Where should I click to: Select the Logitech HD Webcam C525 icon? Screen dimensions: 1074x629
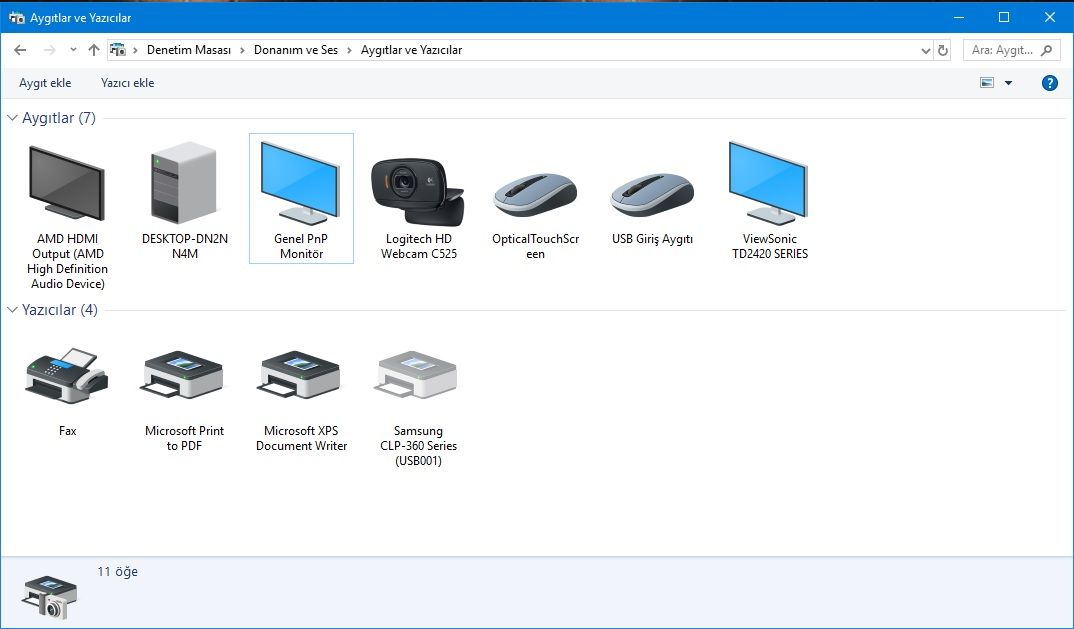[418, 192]
